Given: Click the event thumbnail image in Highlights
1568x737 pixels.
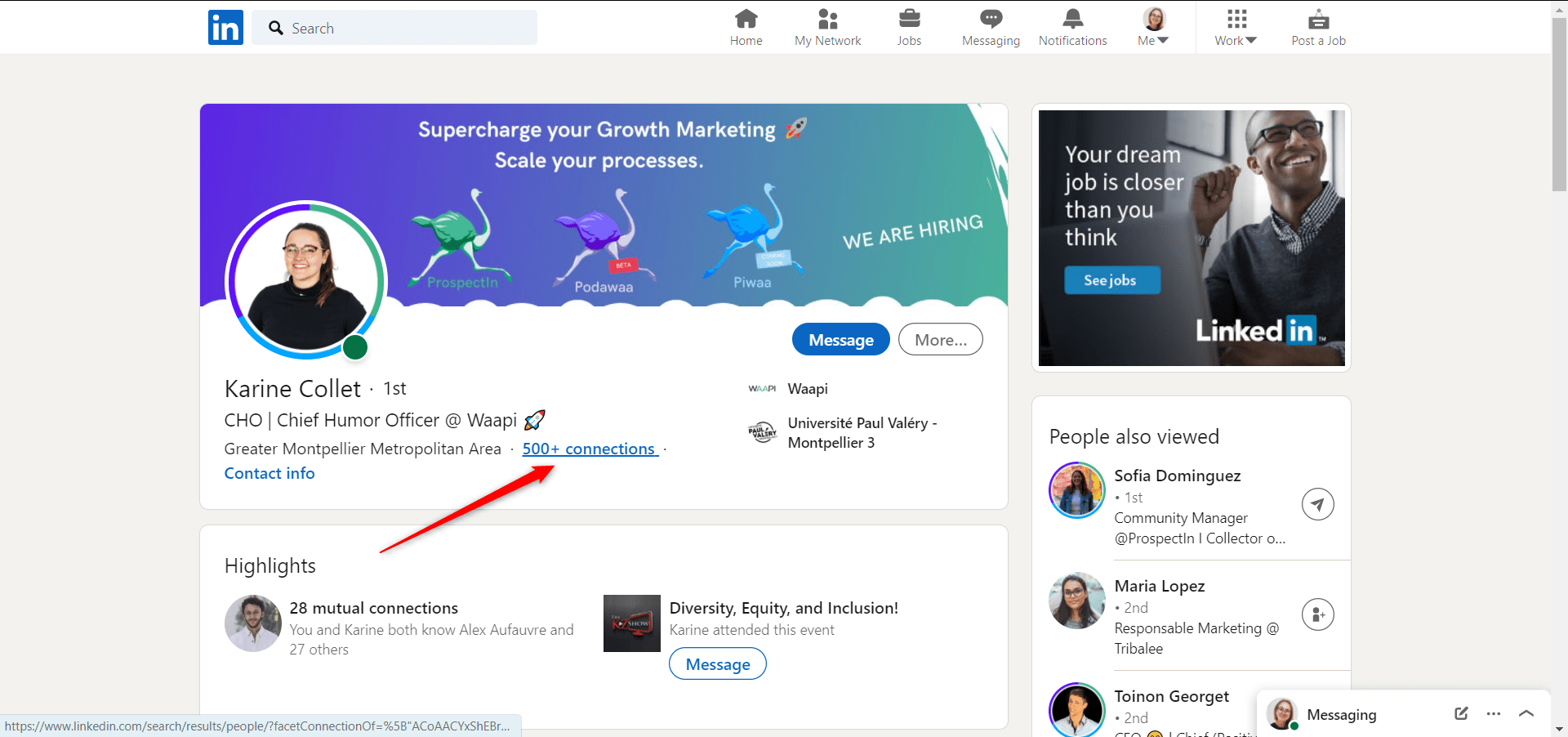Looking at the screenshot, I should click(x=632, y=623).
